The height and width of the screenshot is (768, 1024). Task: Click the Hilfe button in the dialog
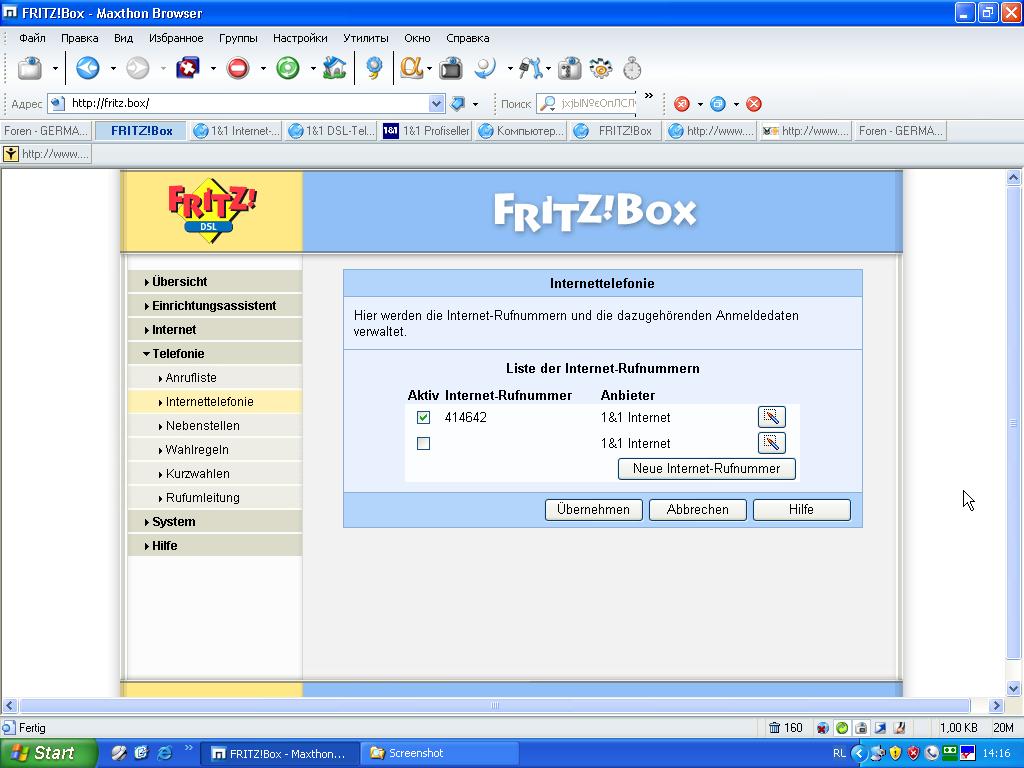point(801,509)
